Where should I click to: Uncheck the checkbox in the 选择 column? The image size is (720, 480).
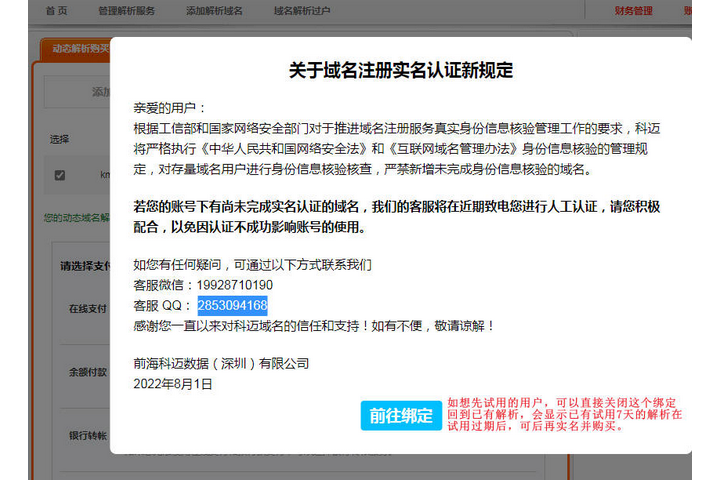click(x=60, y=175)
